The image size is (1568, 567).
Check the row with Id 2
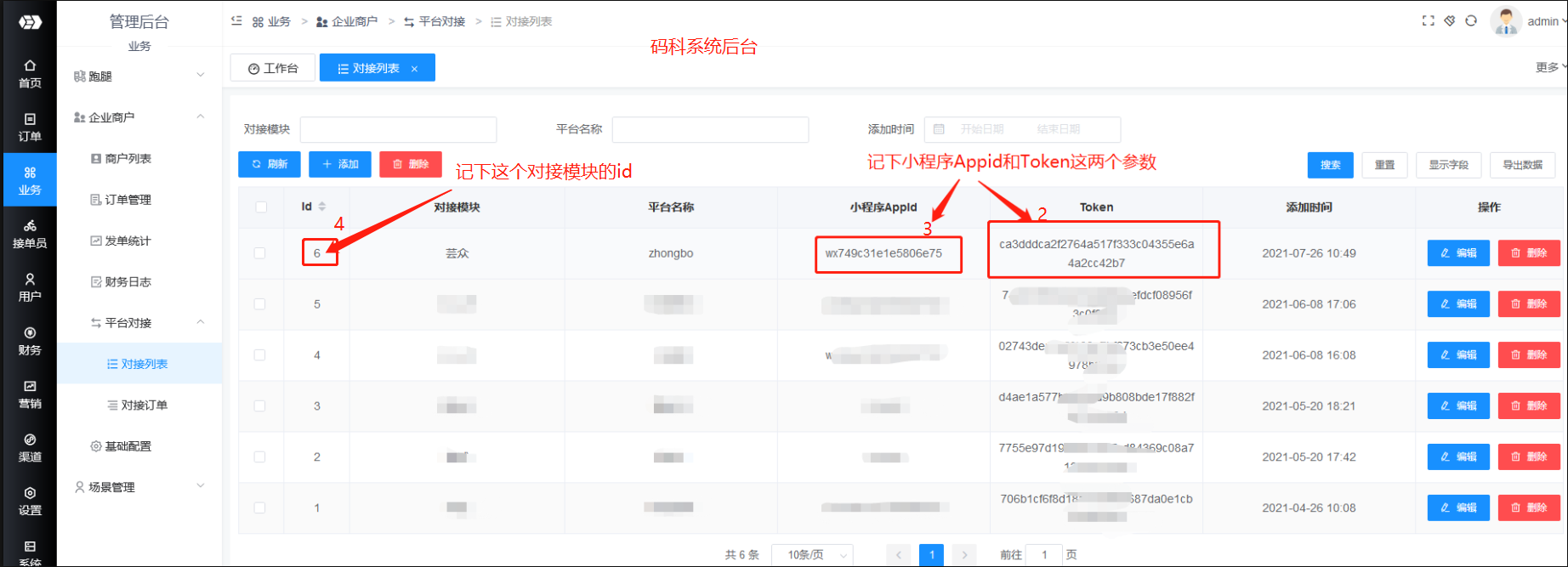click(x=259, y=457)
